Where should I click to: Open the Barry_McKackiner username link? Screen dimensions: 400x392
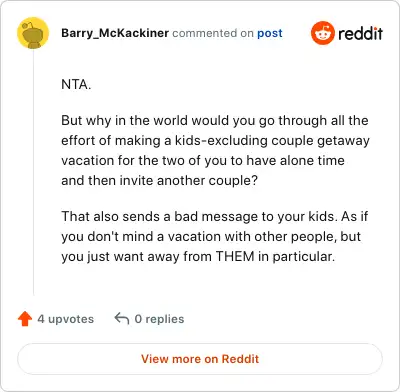115,33
